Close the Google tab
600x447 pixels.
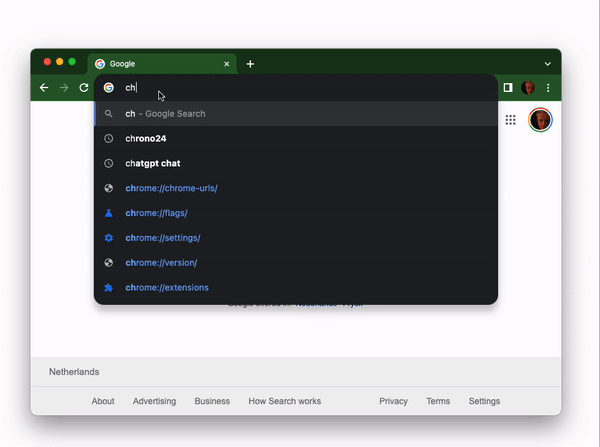point(227,64)
